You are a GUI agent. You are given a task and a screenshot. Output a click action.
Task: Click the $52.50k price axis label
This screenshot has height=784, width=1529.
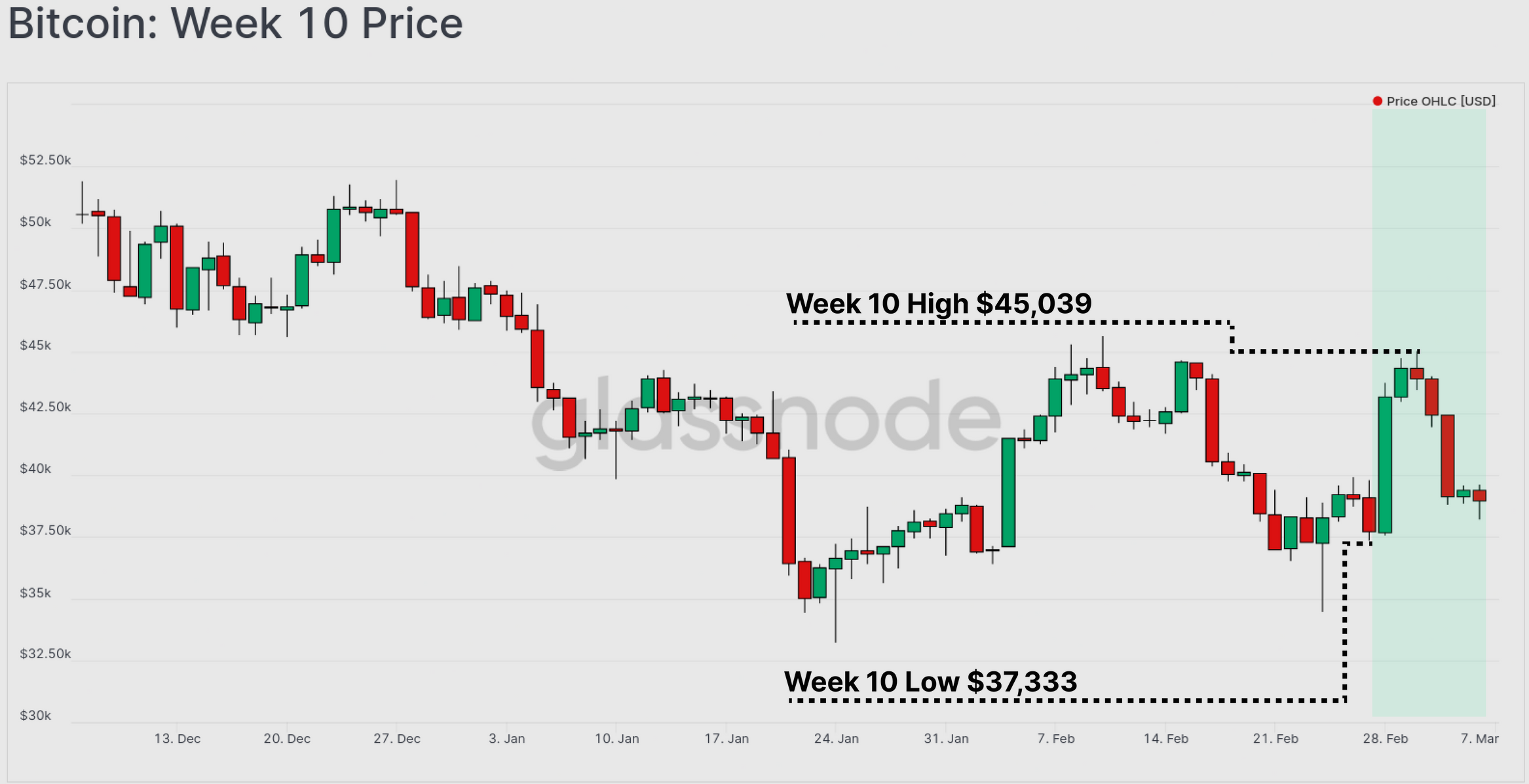click(45, 160)
